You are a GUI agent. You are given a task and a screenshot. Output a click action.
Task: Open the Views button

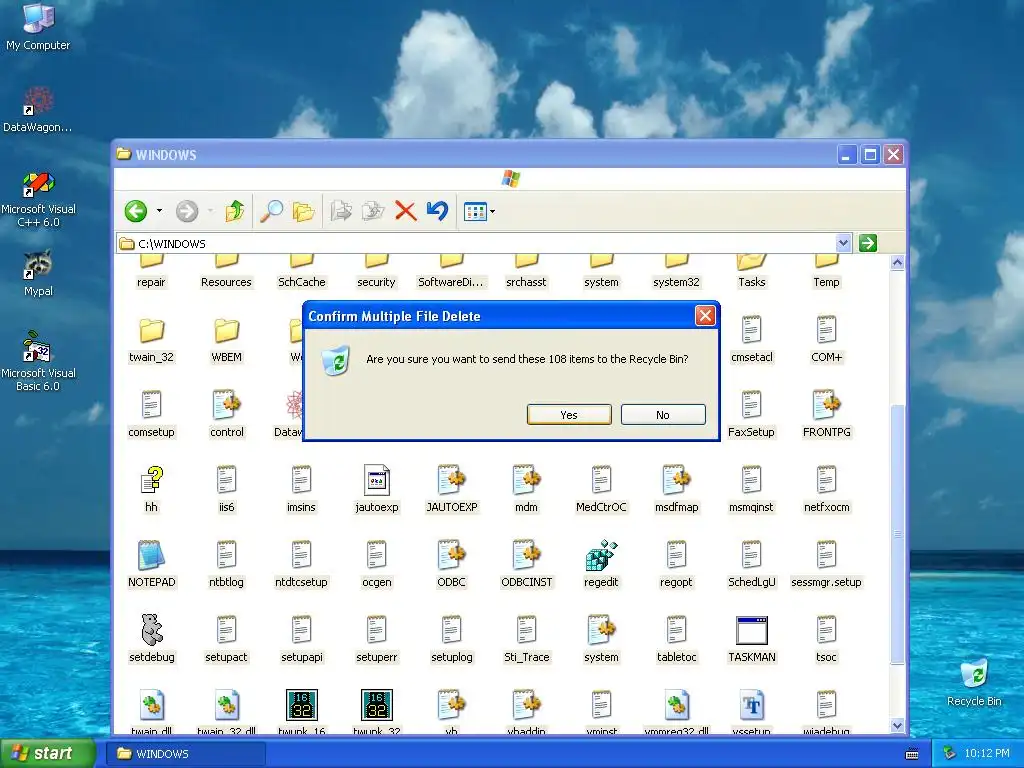(x=475, y=212)
